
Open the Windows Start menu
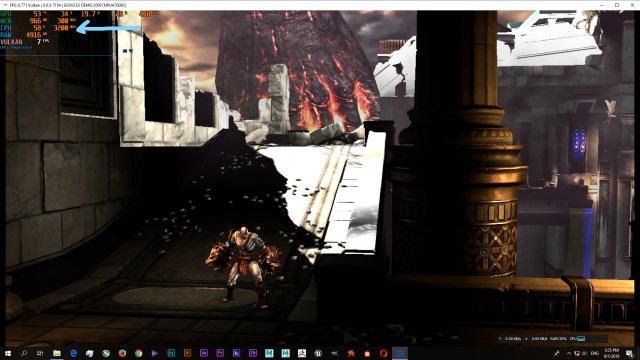click(8, 353)
